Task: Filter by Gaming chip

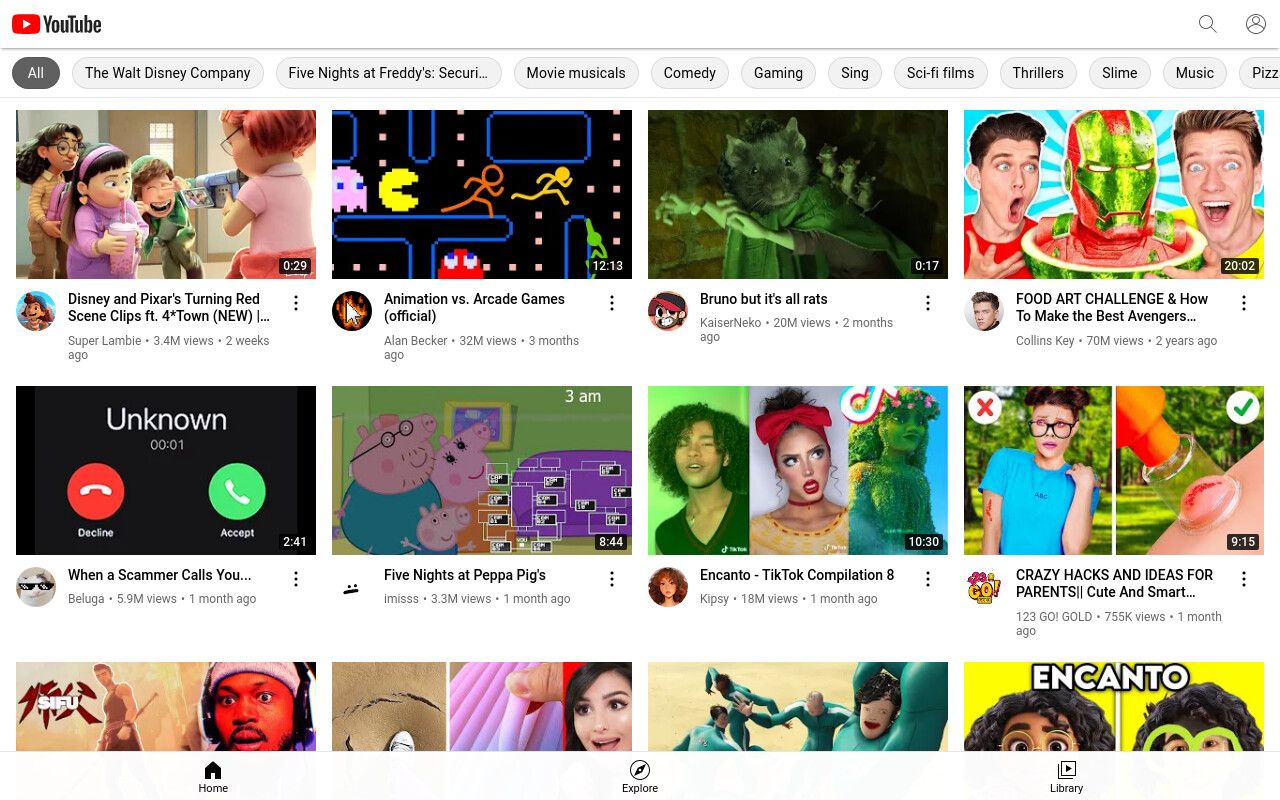Action: pyautogui.click(x=778, y=73)
